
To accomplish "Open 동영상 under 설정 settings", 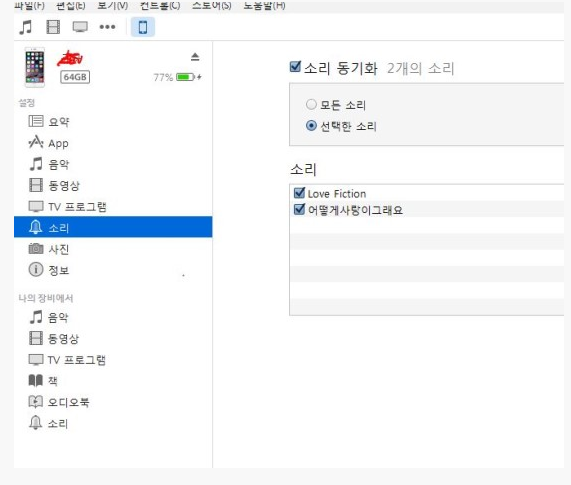I will point(113,185).
